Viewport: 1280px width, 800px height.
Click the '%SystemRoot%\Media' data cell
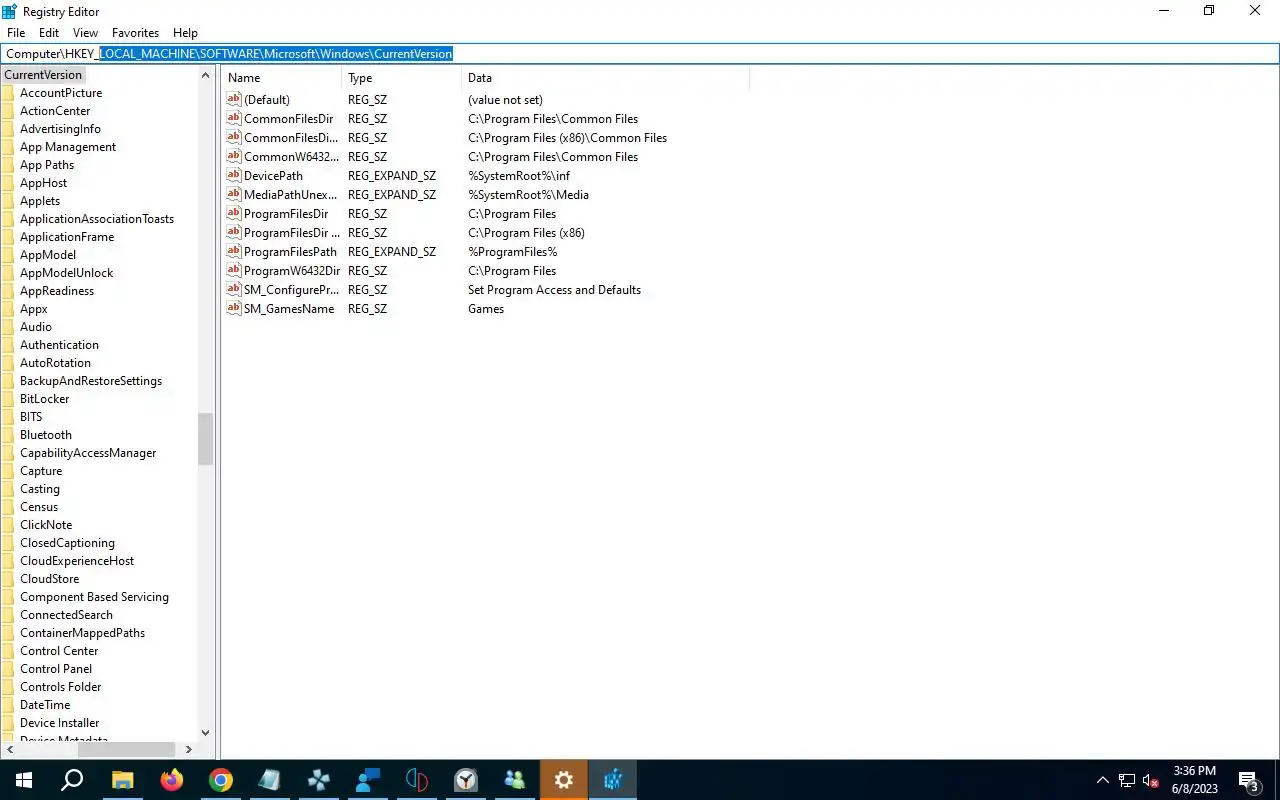pos(528,194)
